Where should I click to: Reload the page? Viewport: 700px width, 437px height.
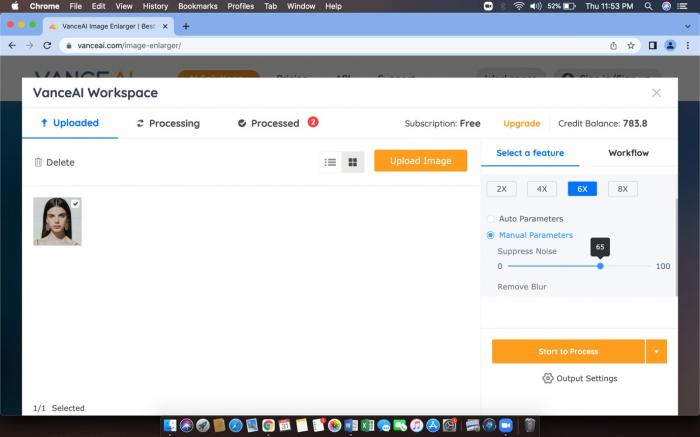pos(47,46)
